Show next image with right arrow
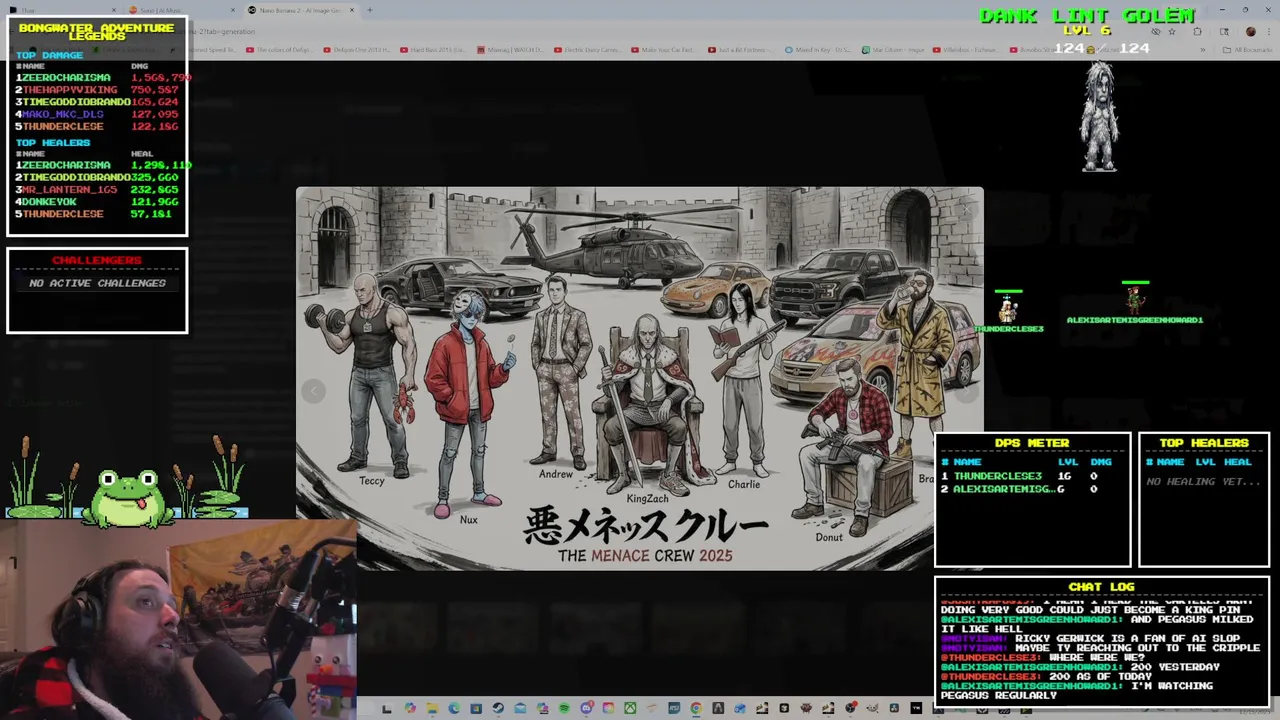The height and width of the screenshot is (720, 1280). [966, 391]
